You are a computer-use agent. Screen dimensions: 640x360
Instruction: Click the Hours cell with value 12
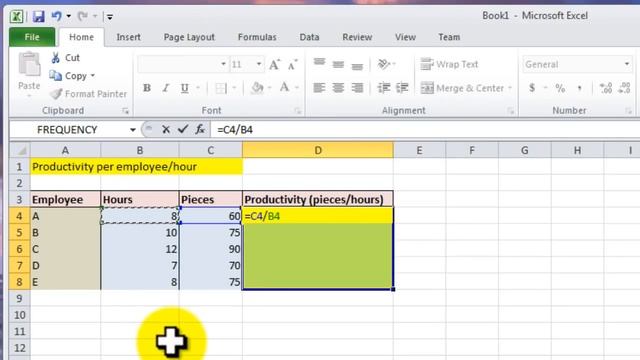(140, 249)
